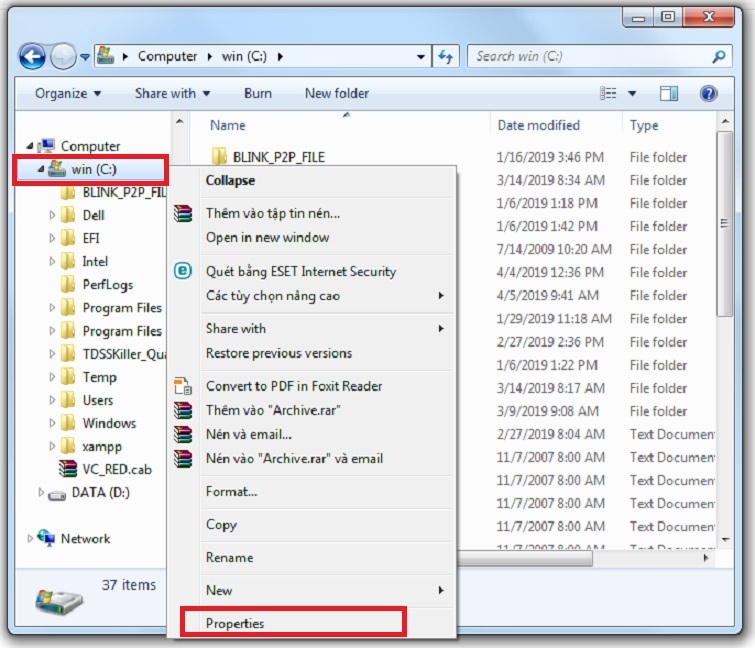Click win (C:) in the address breadcrumb
755x648 pixels.
(244, 56)
